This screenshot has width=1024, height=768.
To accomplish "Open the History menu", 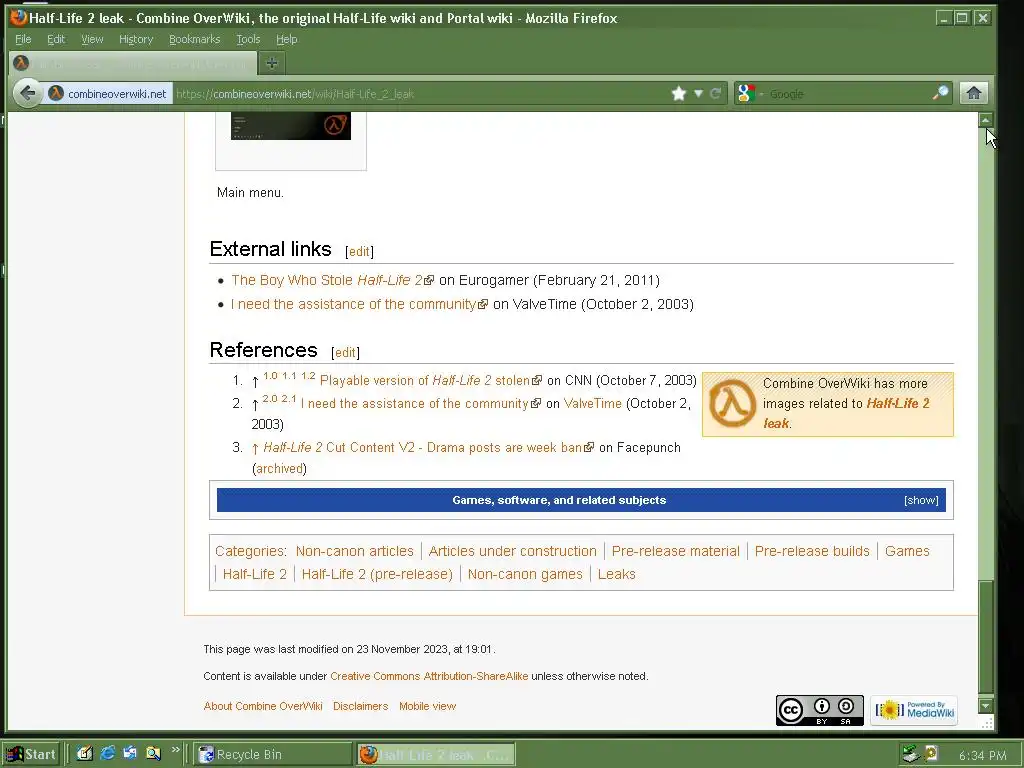I will [x=136, y=39].
